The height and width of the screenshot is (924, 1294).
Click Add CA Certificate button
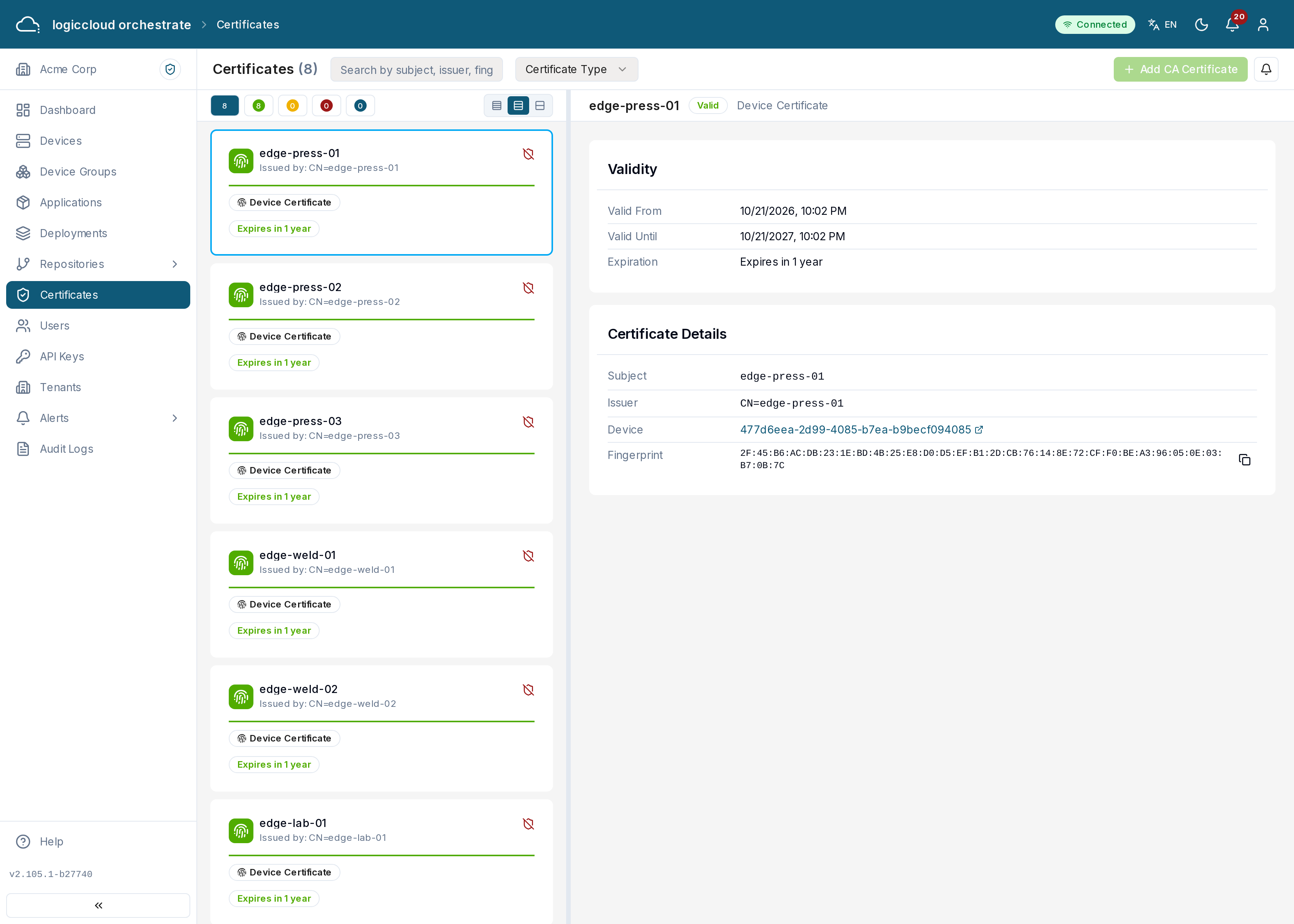(1180, 69)
